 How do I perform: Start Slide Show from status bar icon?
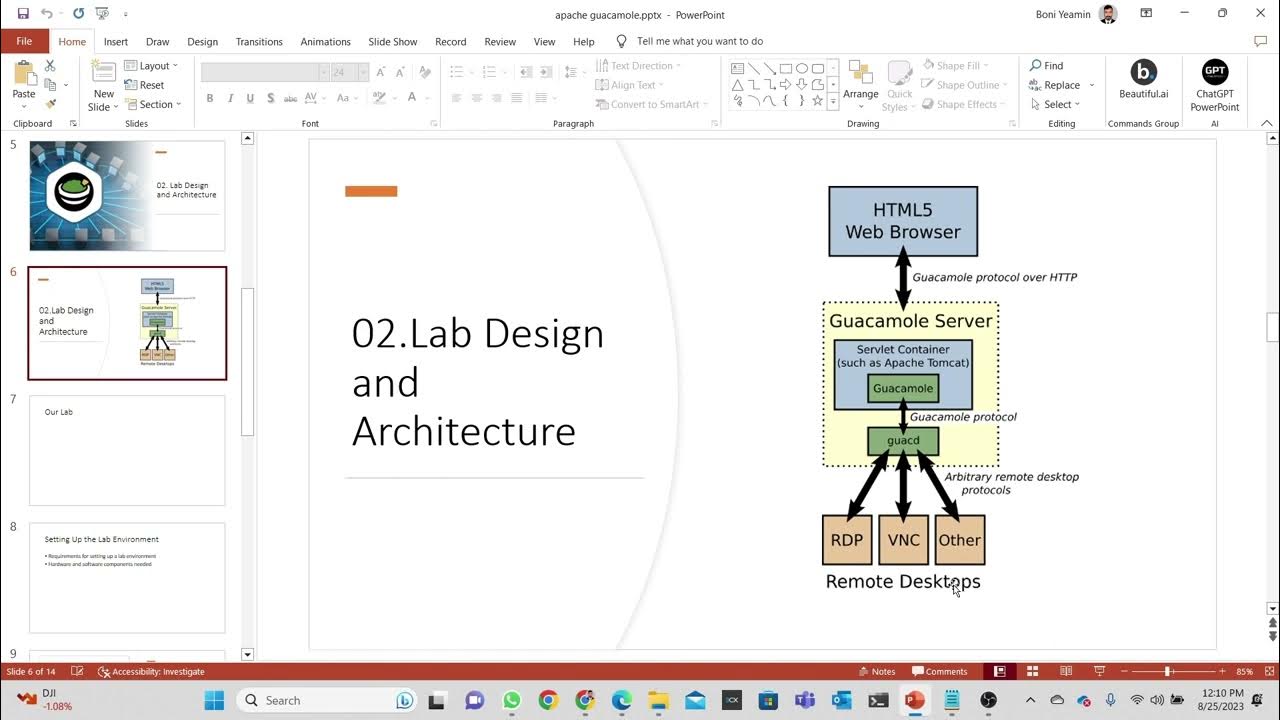[1100, 671]
